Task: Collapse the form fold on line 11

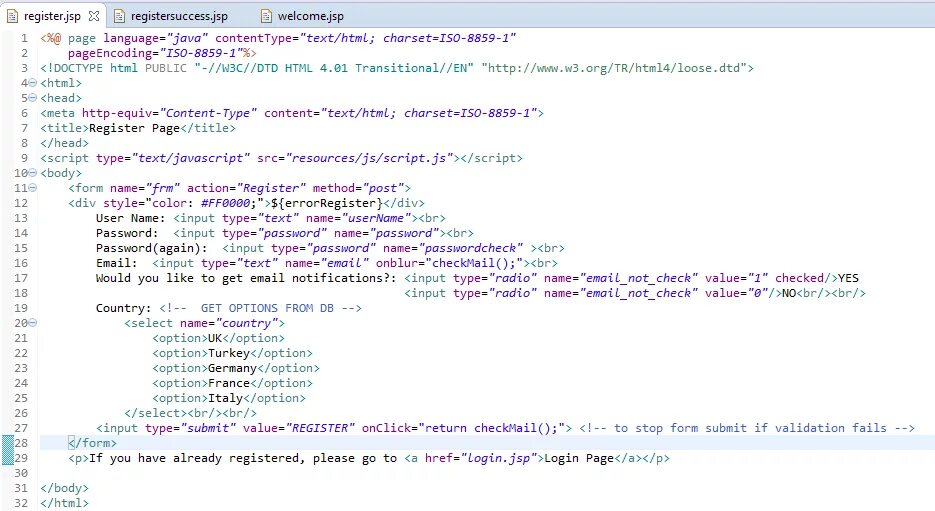Action: coord(33,188)
